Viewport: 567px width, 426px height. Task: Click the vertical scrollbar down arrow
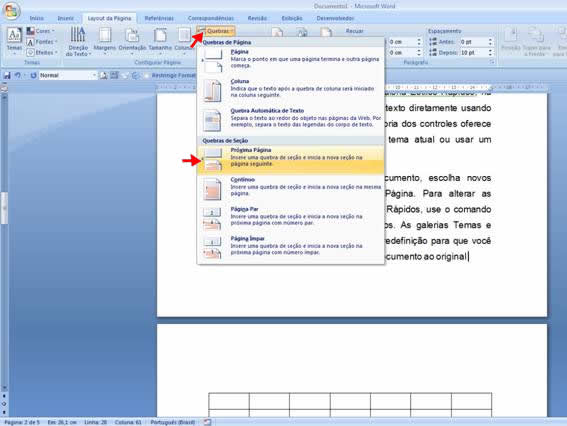(x=4, y=388)
